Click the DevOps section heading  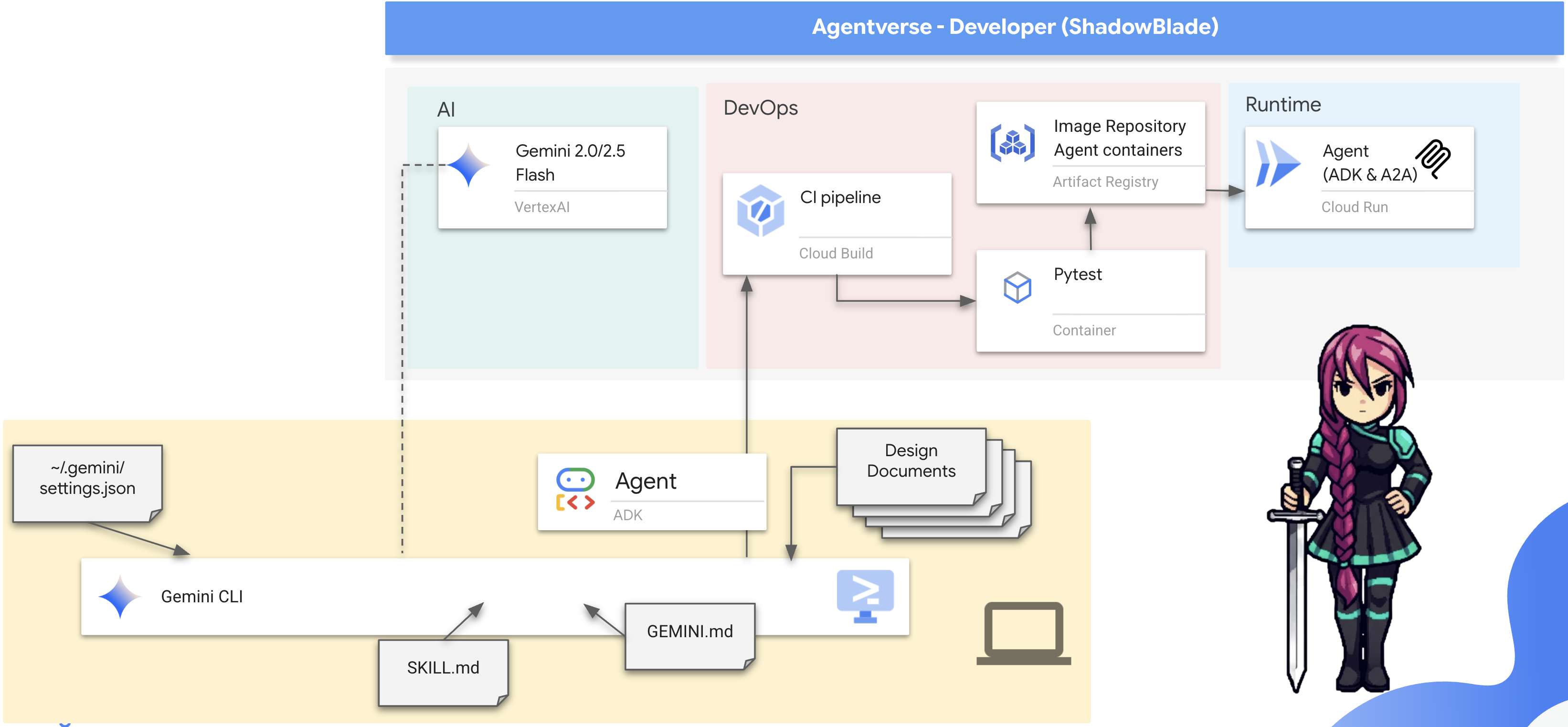tap(760, 108)
